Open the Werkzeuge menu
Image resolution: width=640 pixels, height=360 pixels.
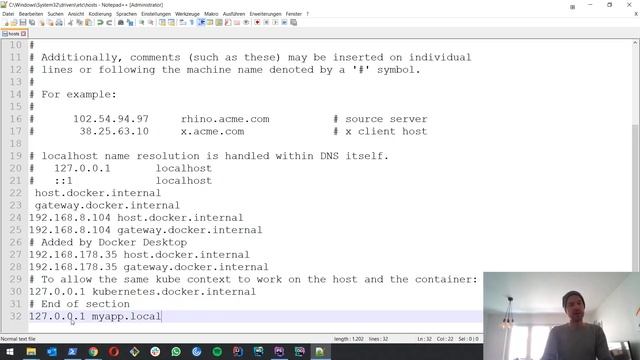coord(187,14)
